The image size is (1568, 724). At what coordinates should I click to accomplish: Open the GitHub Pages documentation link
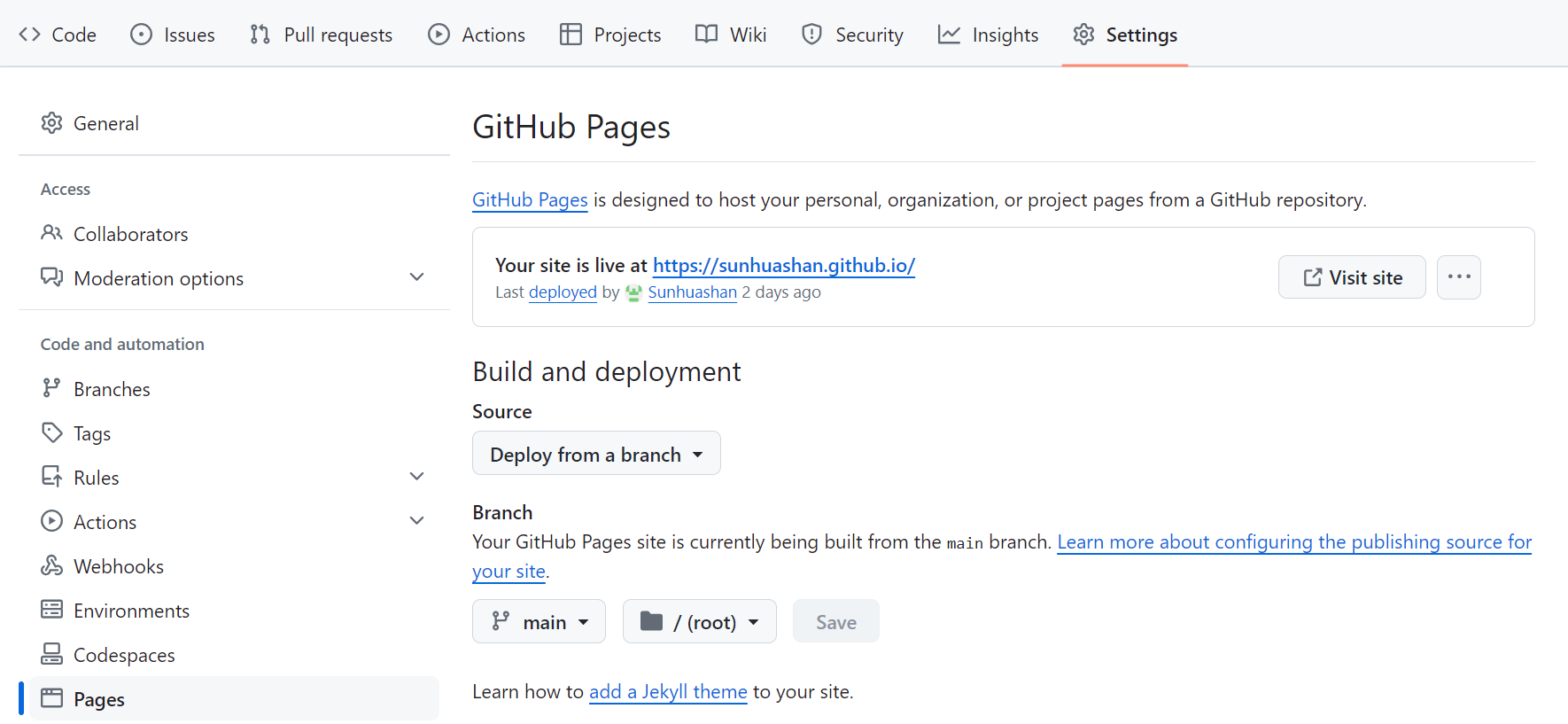coord(530,200)
